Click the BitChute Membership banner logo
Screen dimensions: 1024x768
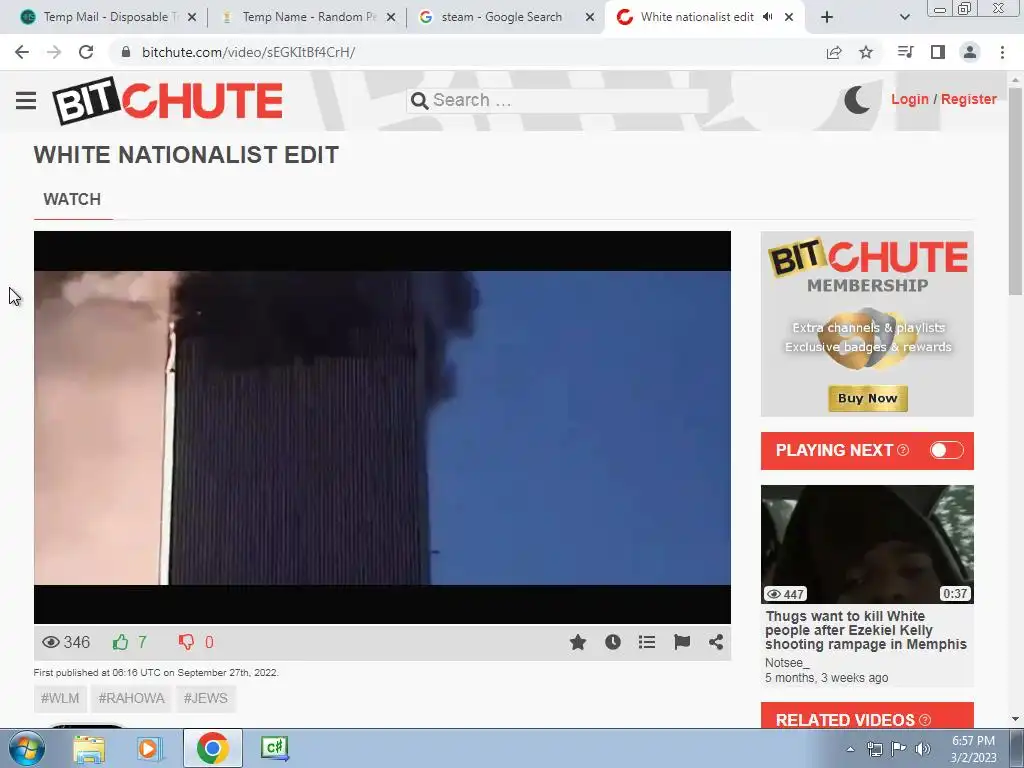pyautogui.click(x=867, y=259)
